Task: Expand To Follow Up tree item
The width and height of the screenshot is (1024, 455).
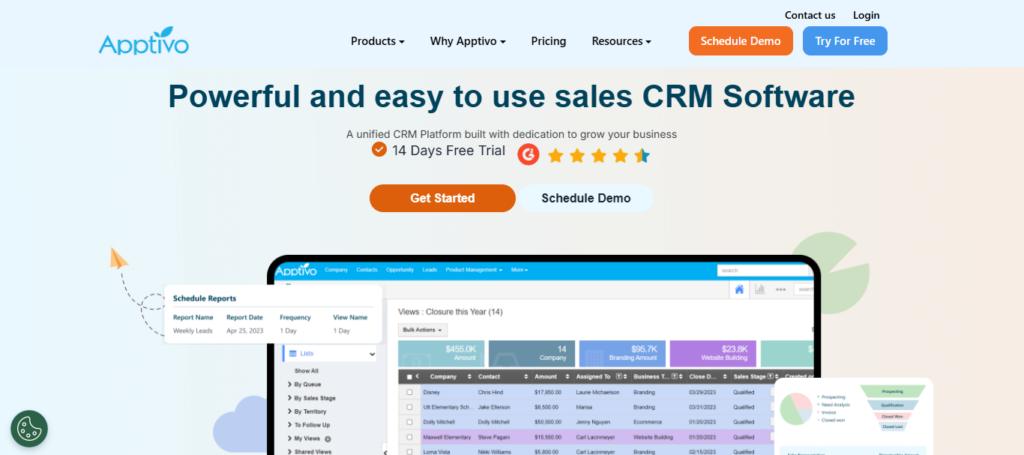Action: [289, 424]
